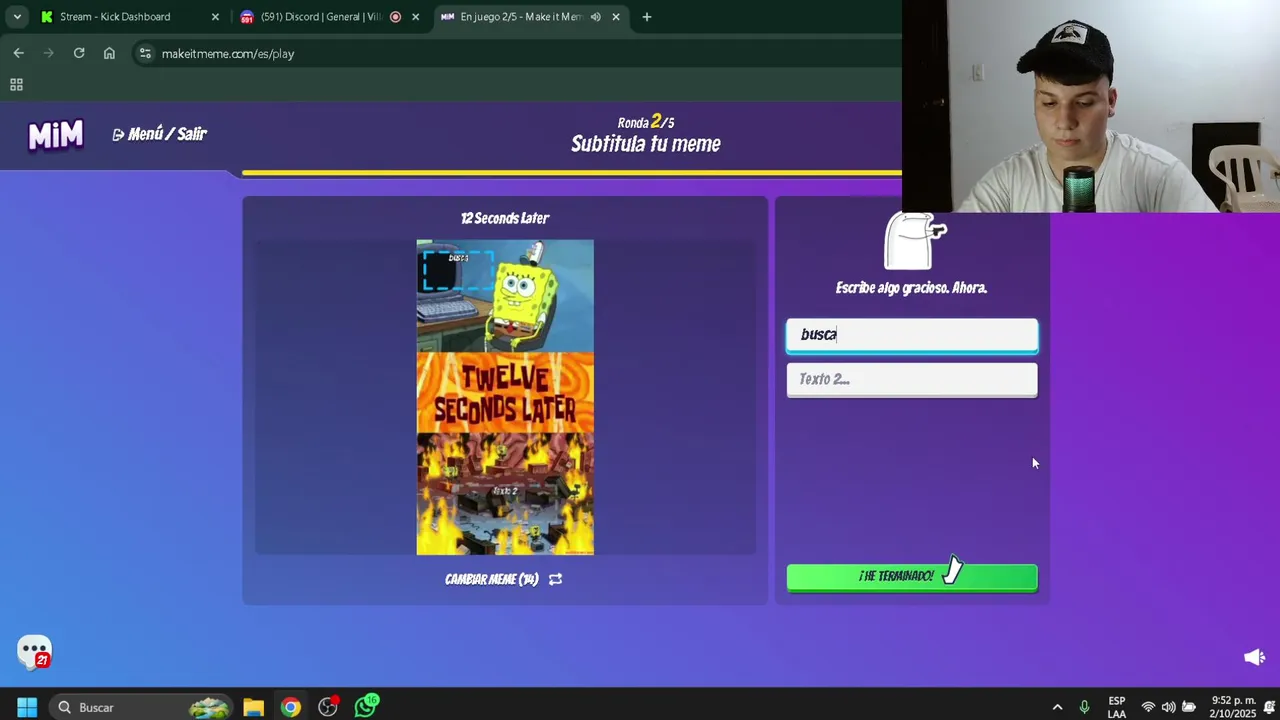The image size is (1280, 720).
Task: Open ESP LAA language switcher
Action: 1117,707
